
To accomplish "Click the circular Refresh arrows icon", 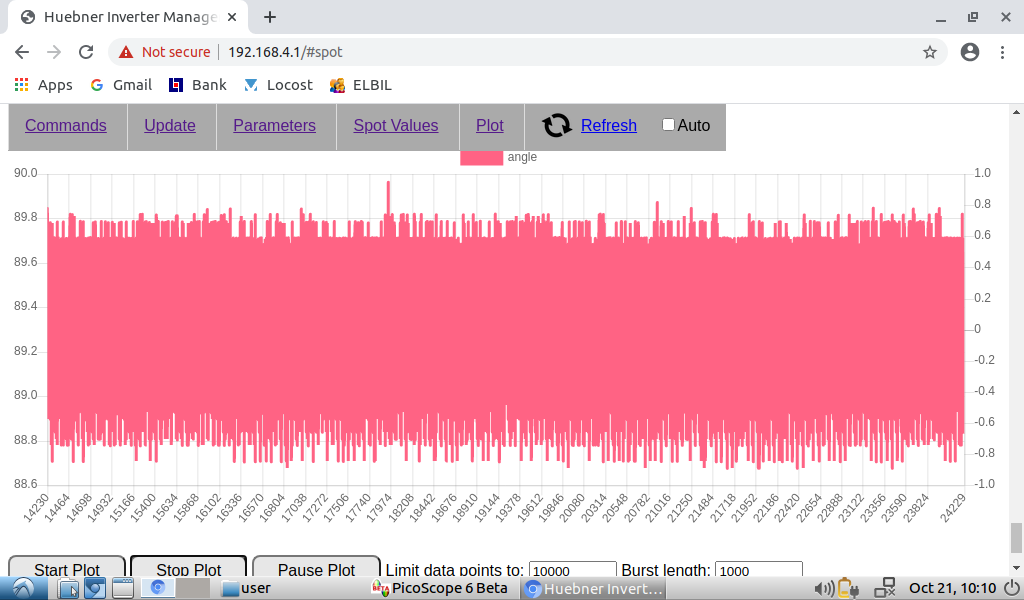I will [x=557, y=125].
